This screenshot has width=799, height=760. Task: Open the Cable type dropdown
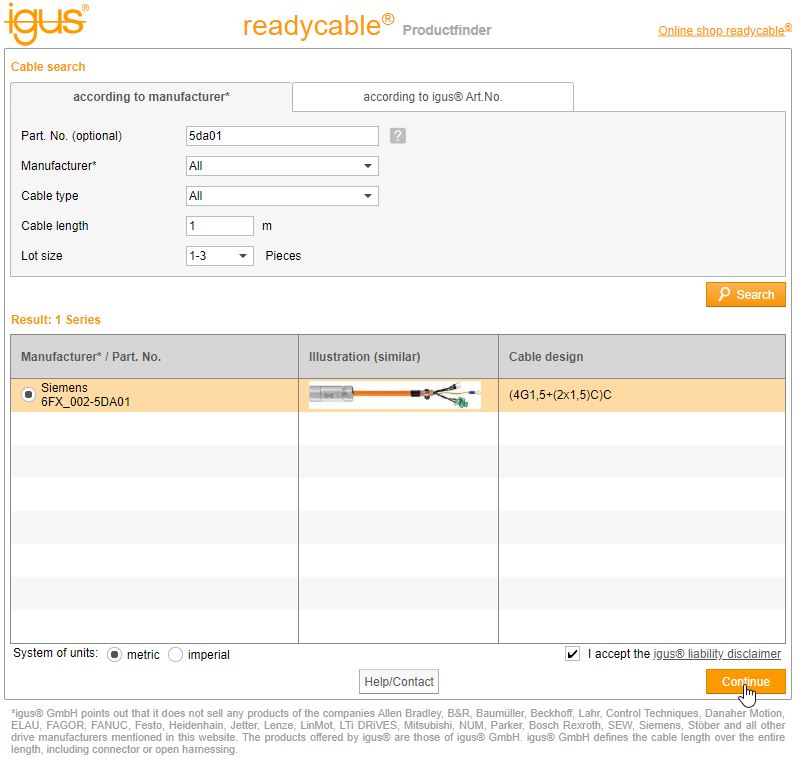(x=282, y=196)
